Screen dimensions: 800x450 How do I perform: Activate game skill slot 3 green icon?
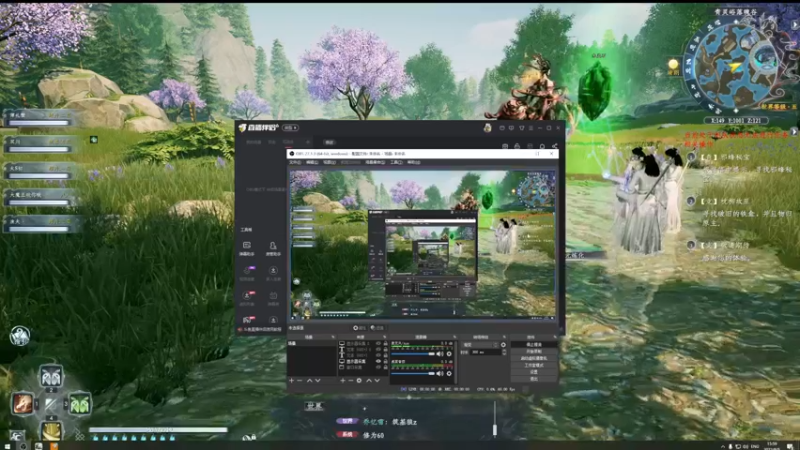click(x=80, y=404)
